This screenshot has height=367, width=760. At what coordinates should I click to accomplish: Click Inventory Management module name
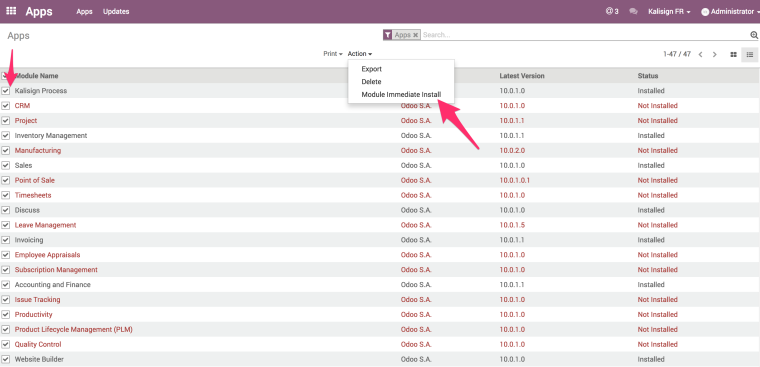point(51,136)
